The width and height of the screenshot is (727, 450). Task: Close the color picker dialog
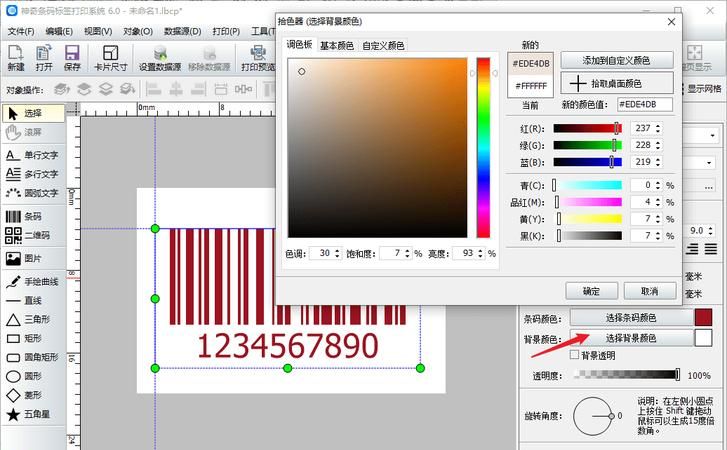[671, 21]
